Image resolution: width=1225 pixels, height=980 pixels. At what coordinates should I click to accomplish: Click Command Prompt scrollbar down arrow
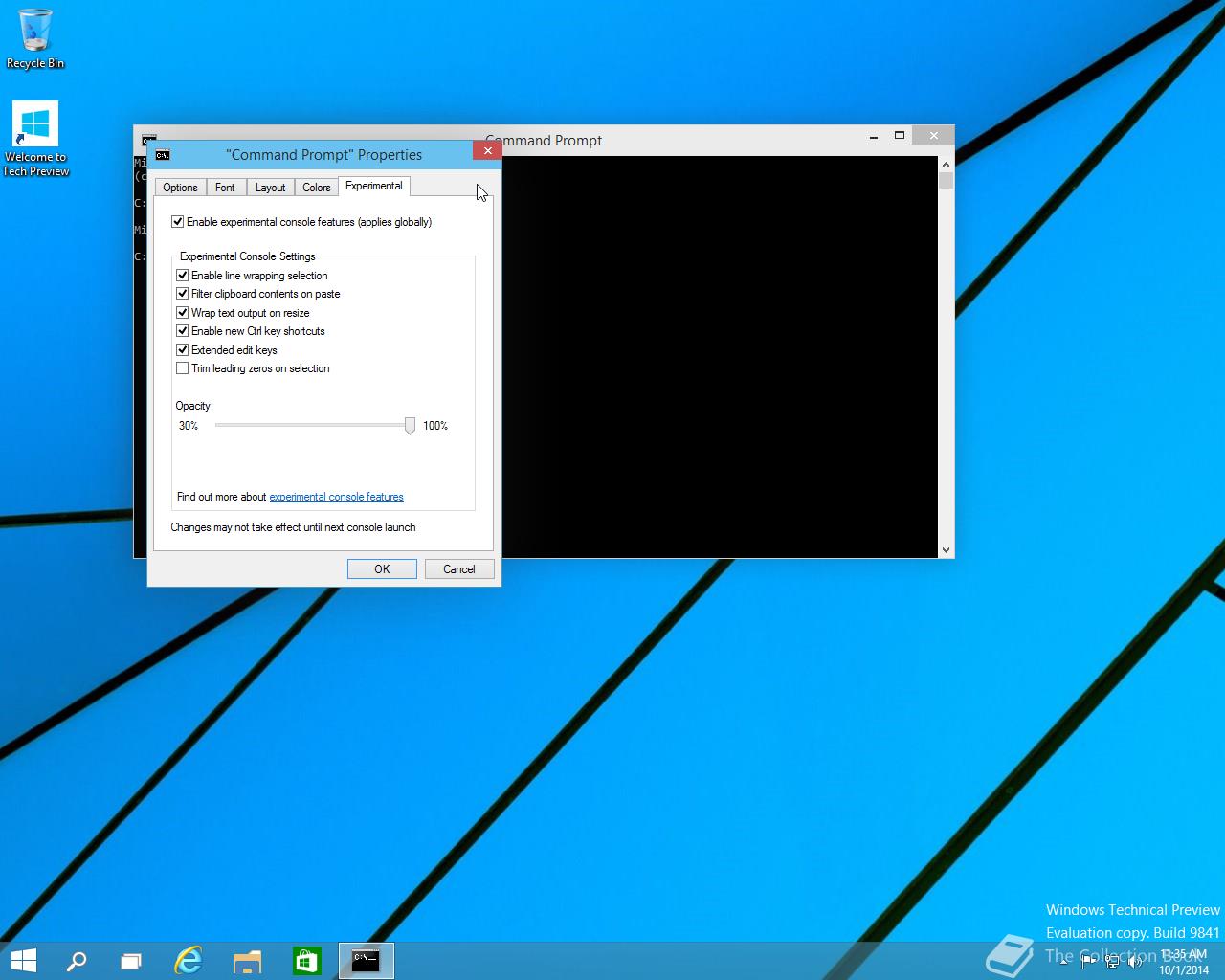(x=946, y=550)
